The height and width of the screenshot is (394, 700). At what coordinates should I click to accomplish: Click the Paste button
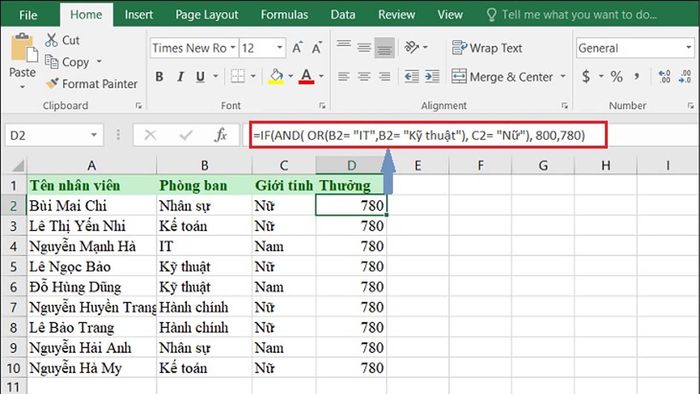(x=22, y=60)
